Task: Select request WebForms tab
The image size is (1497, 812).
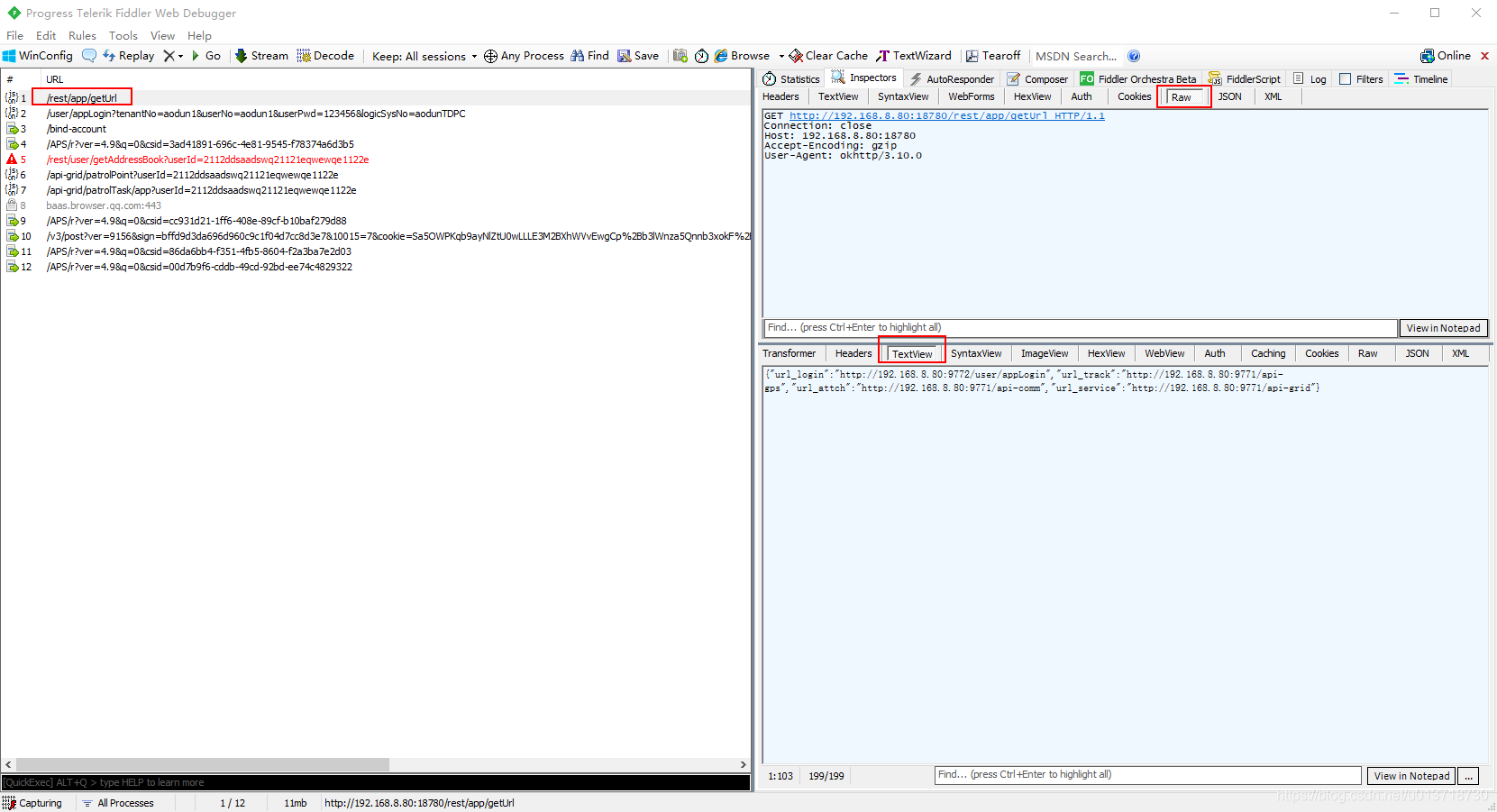Action: click(972, 97)
